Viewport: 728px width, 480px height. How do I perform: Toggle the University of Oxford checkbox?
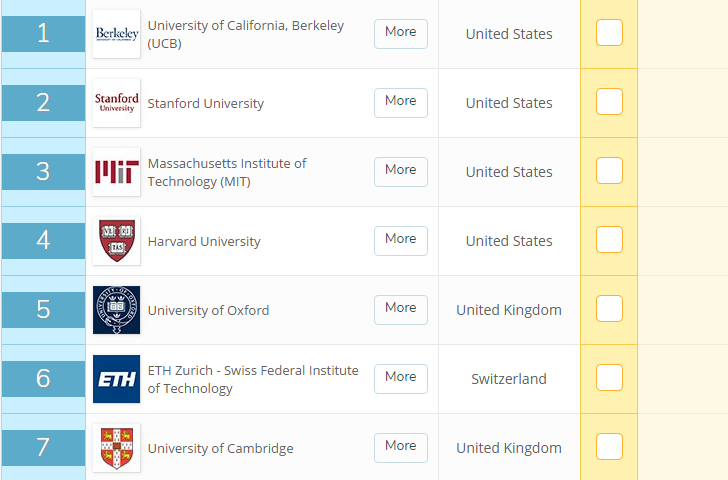pos(609,309)
